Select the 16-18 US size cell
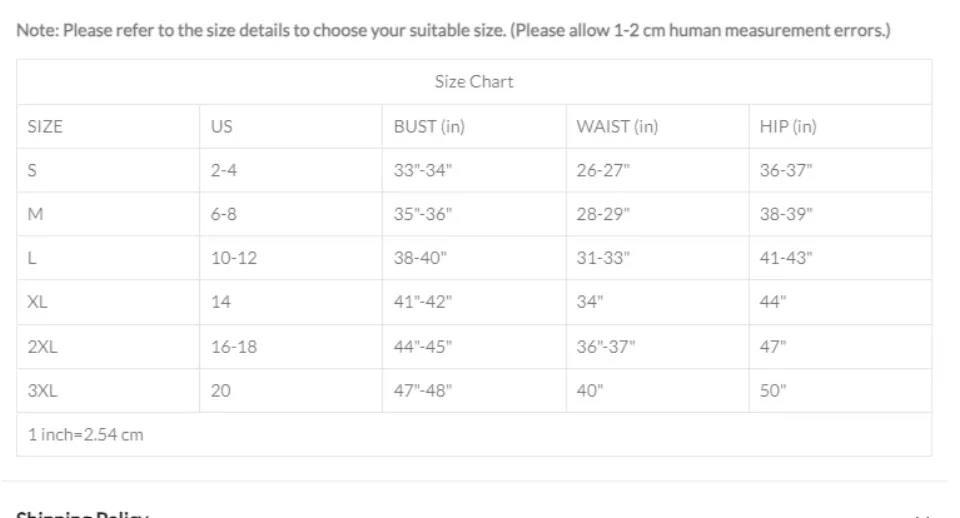This screenshot has height=518, width=960. (x=234, y=347)
